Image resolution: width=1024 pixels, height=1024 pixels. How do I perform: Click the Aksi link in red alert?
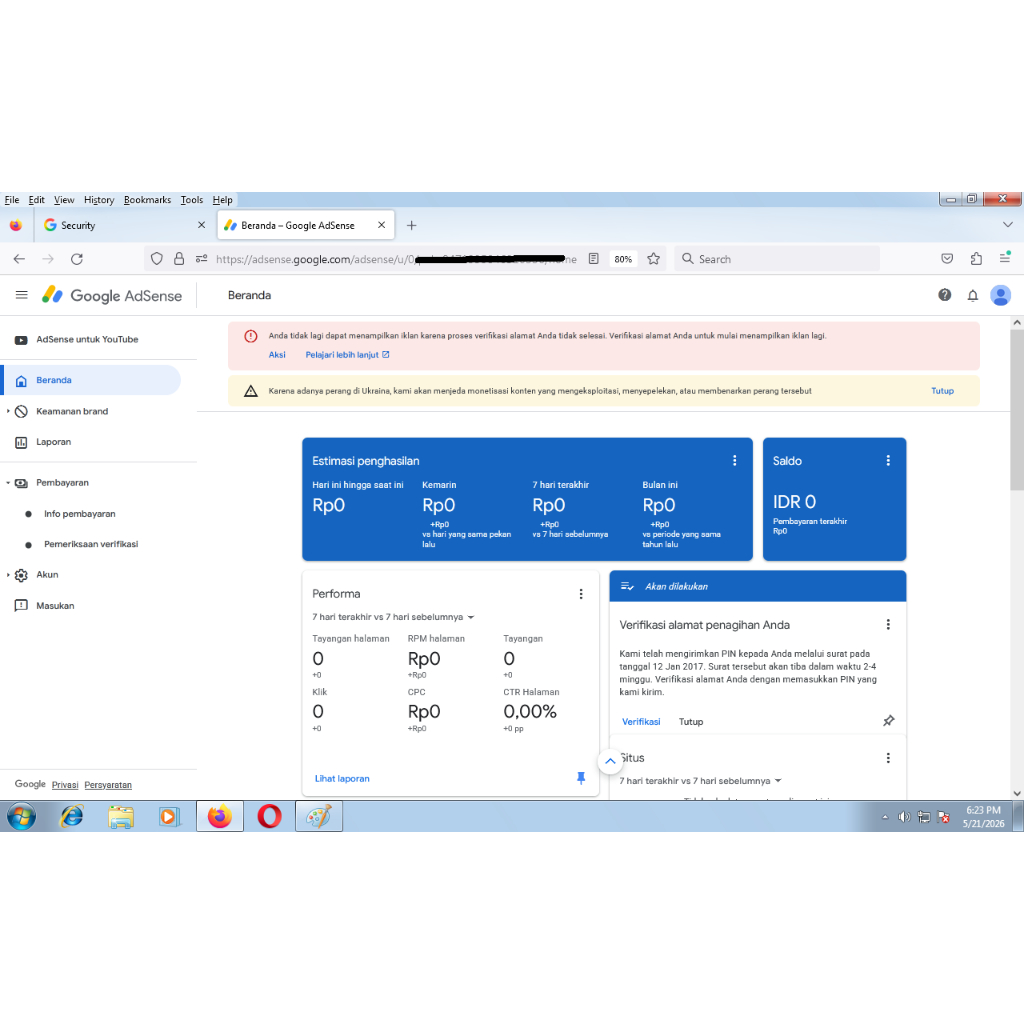pos(277,355)
